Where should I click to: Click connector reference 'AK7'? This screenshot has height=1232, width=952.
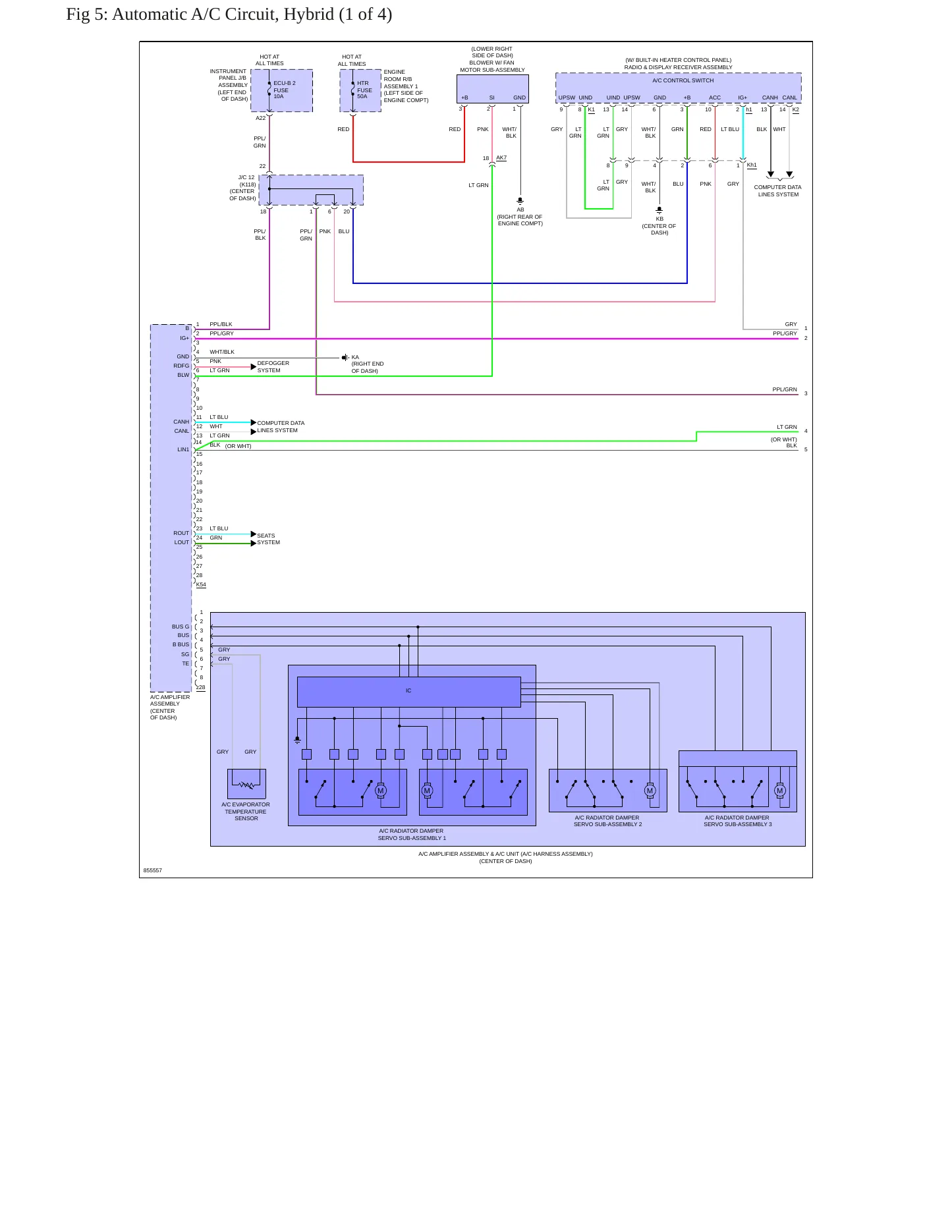(x=501, y=158)
